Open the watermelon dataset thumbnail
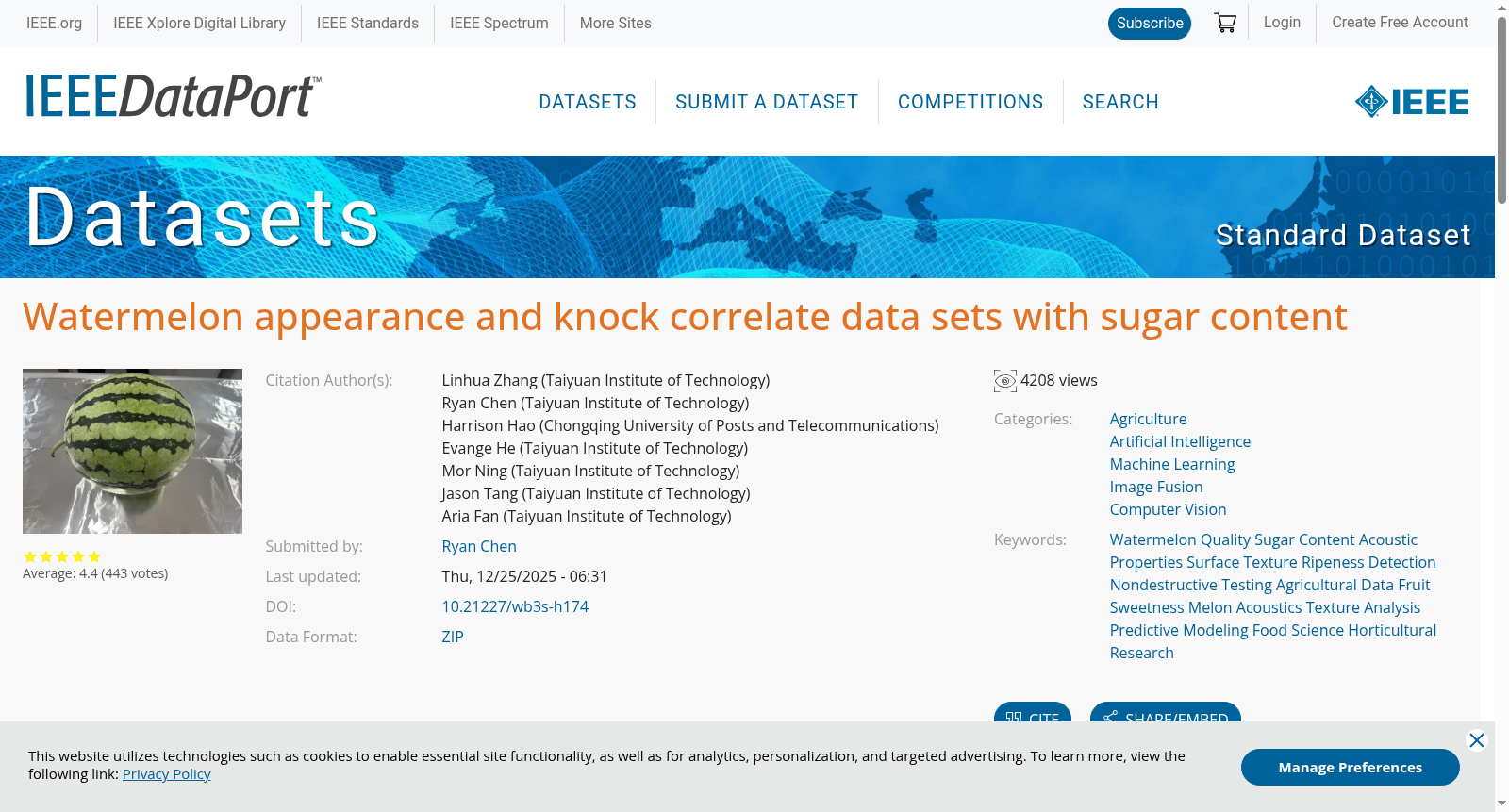Image resolution: width=1509 pixels, height=812 pixels. (132, 451)
